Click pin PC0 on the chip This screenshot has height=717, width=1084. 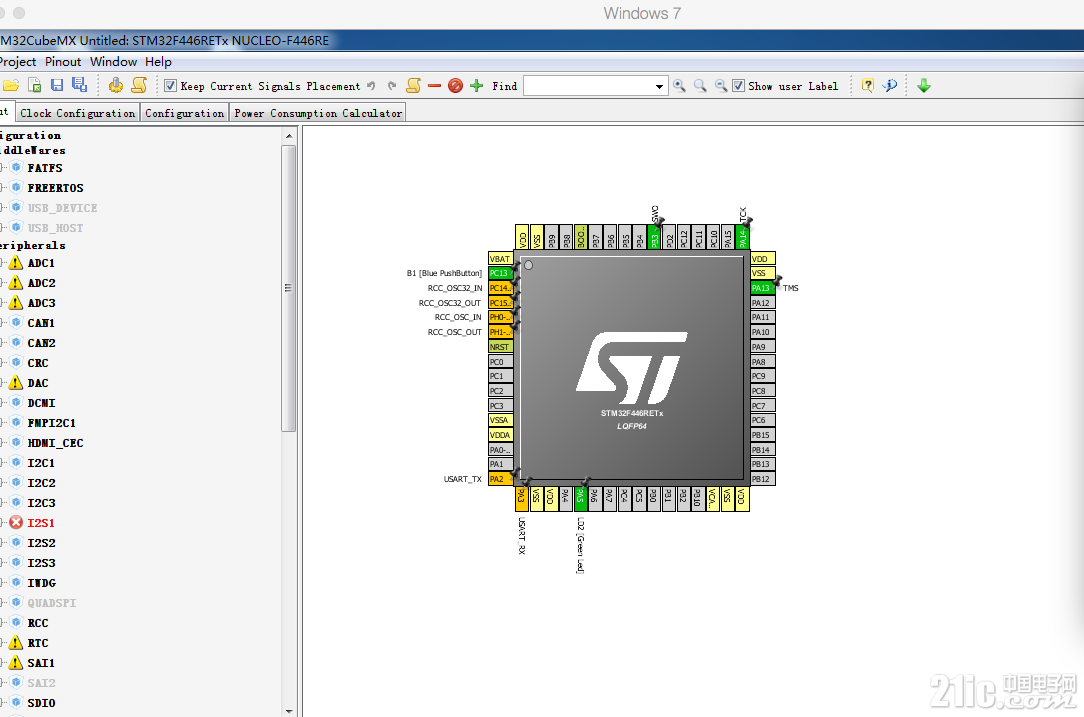[x=500, y=361]
